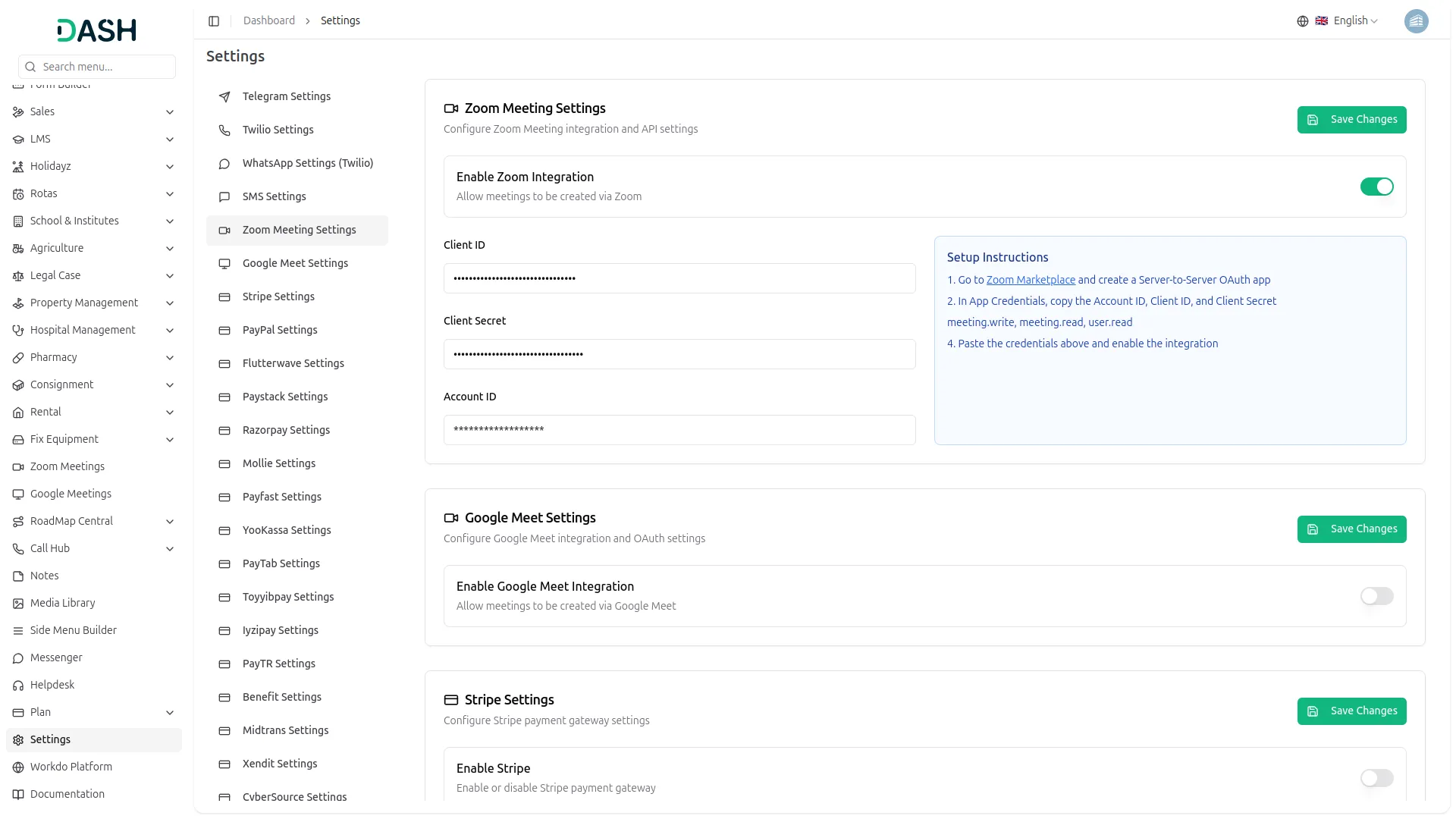This screenshot has height=819, width=1456.
Task: Expand the Sales menu chevron
Action: click(x=170, y=112)
